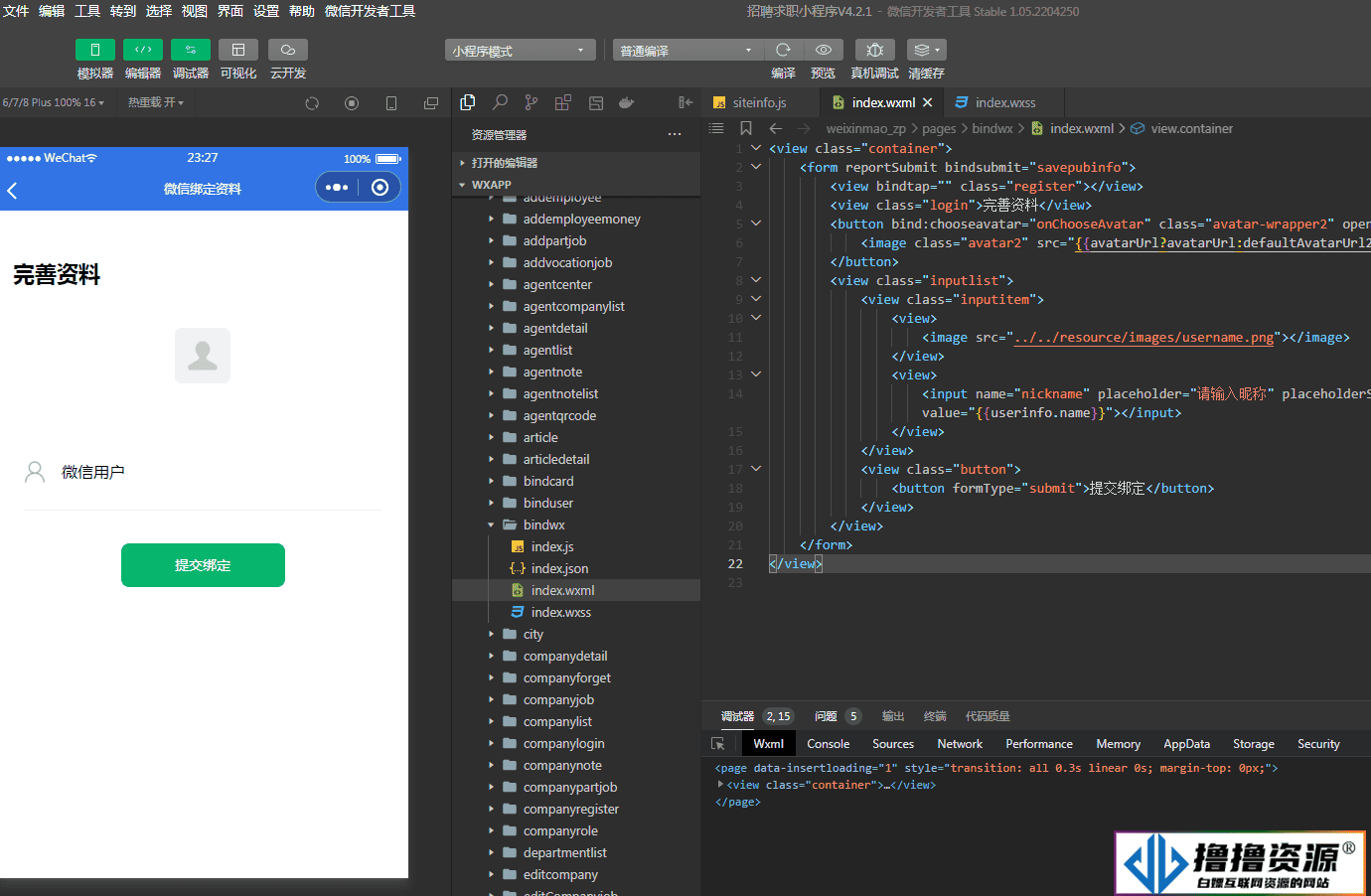Switch to index.wxss editor tab

(1004, 102)
